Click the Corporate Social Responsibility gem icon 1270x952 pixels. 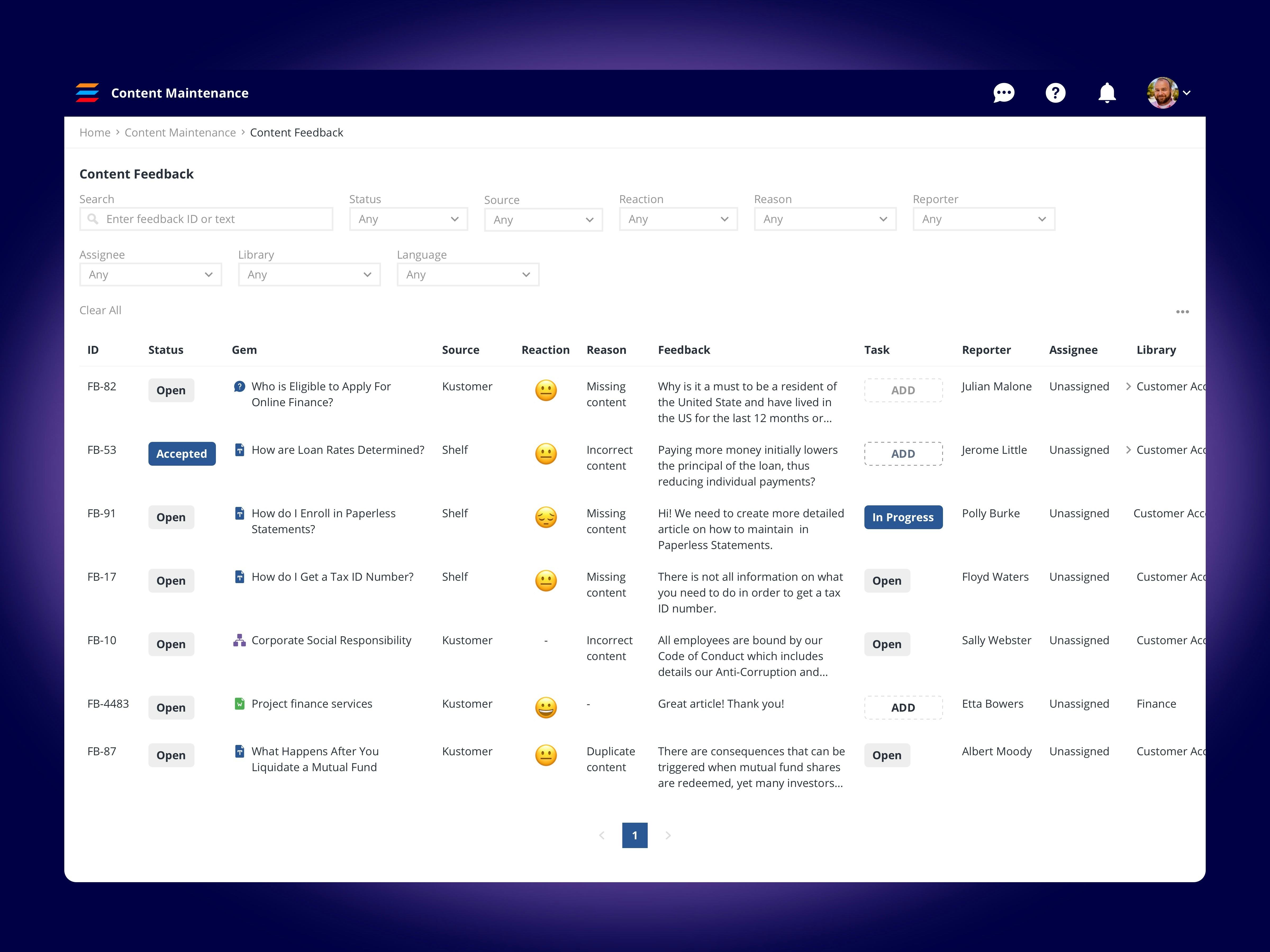pos(239,640)
